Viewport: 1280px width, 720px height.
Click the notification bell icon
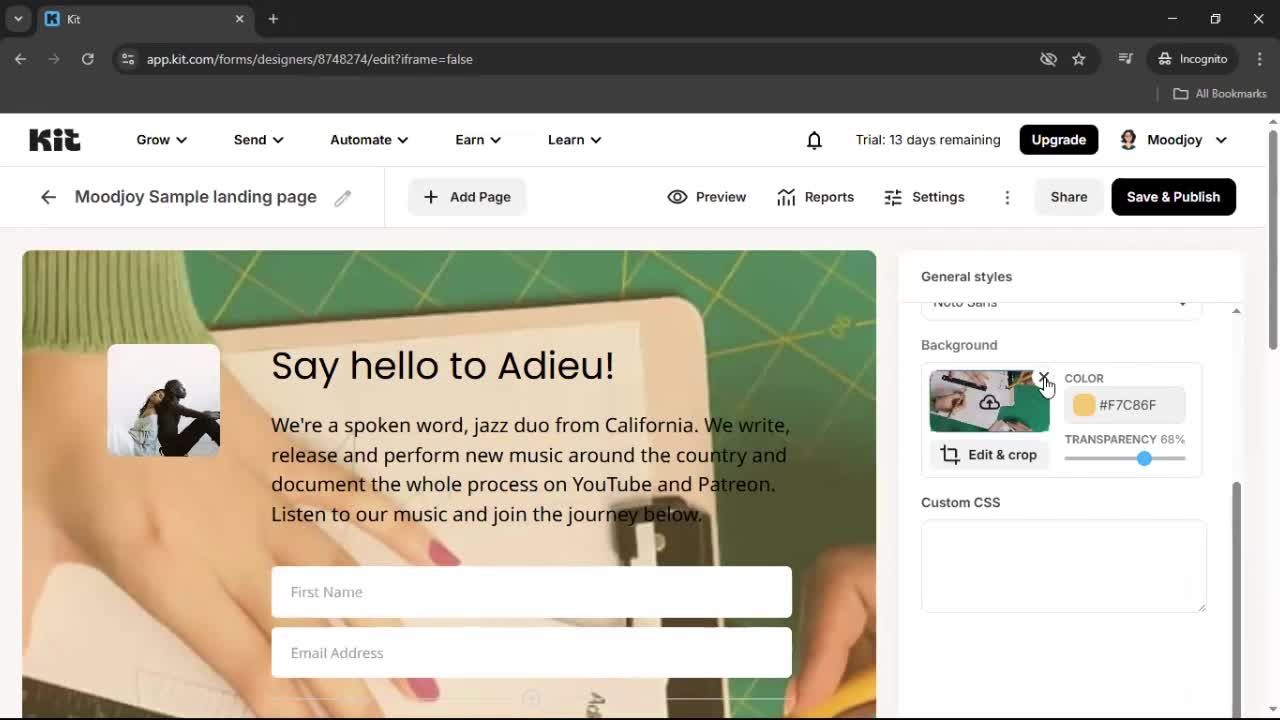click(x=814, y=140)
